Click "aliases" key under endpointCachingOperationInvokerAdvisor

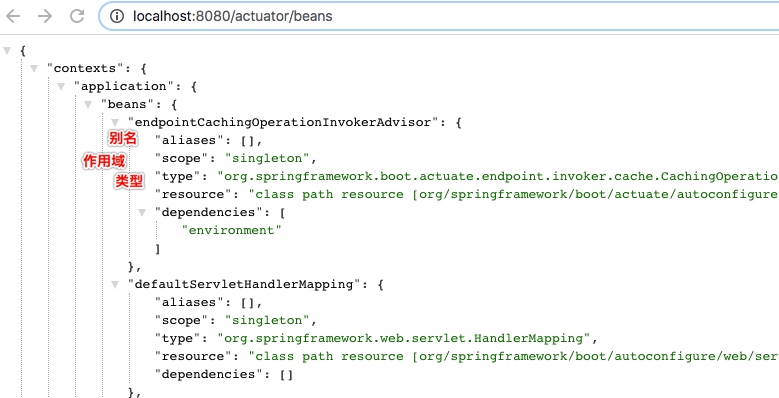tap(190, 141)
